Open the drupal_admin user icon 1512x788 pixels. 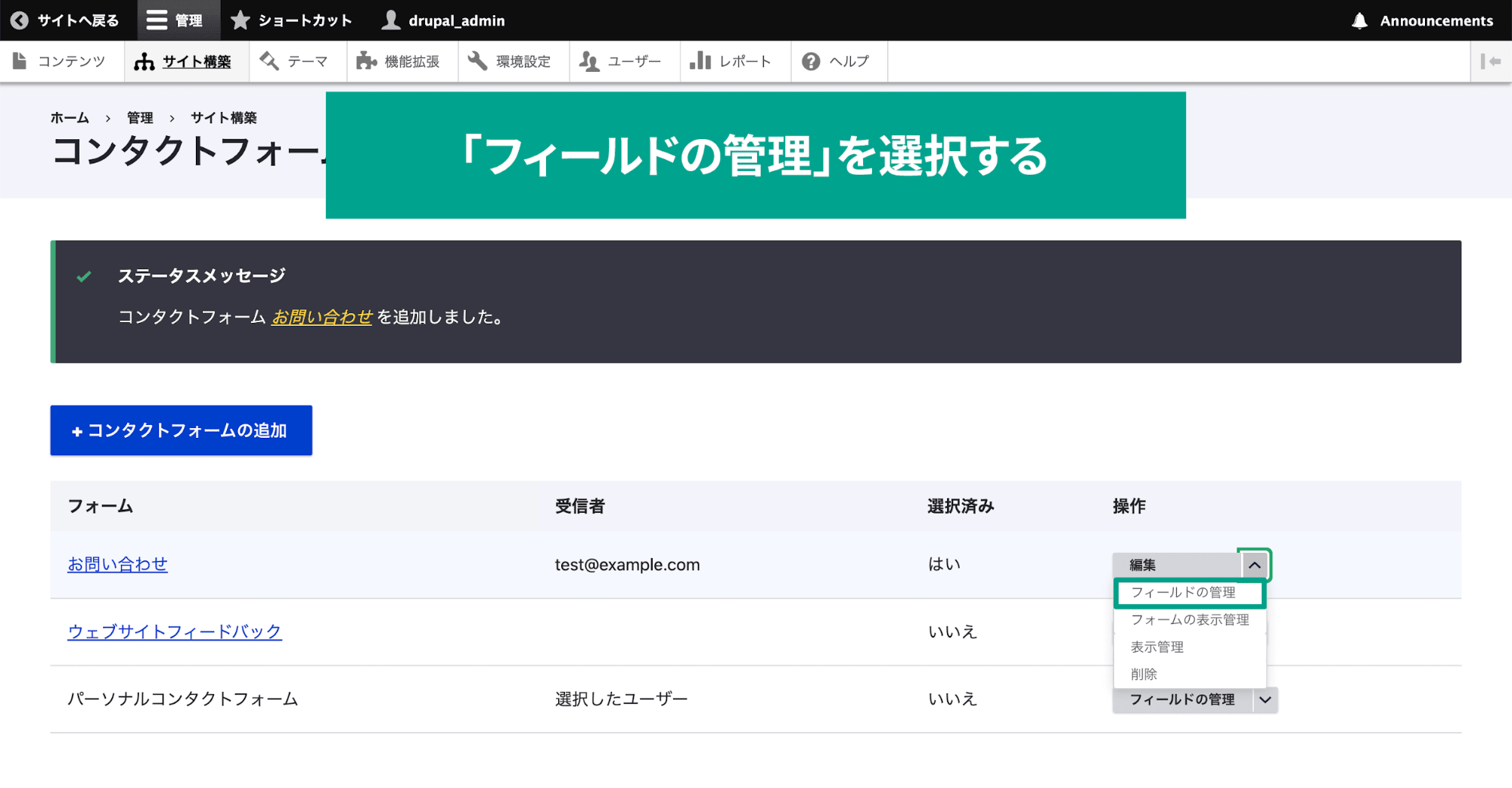390,20
